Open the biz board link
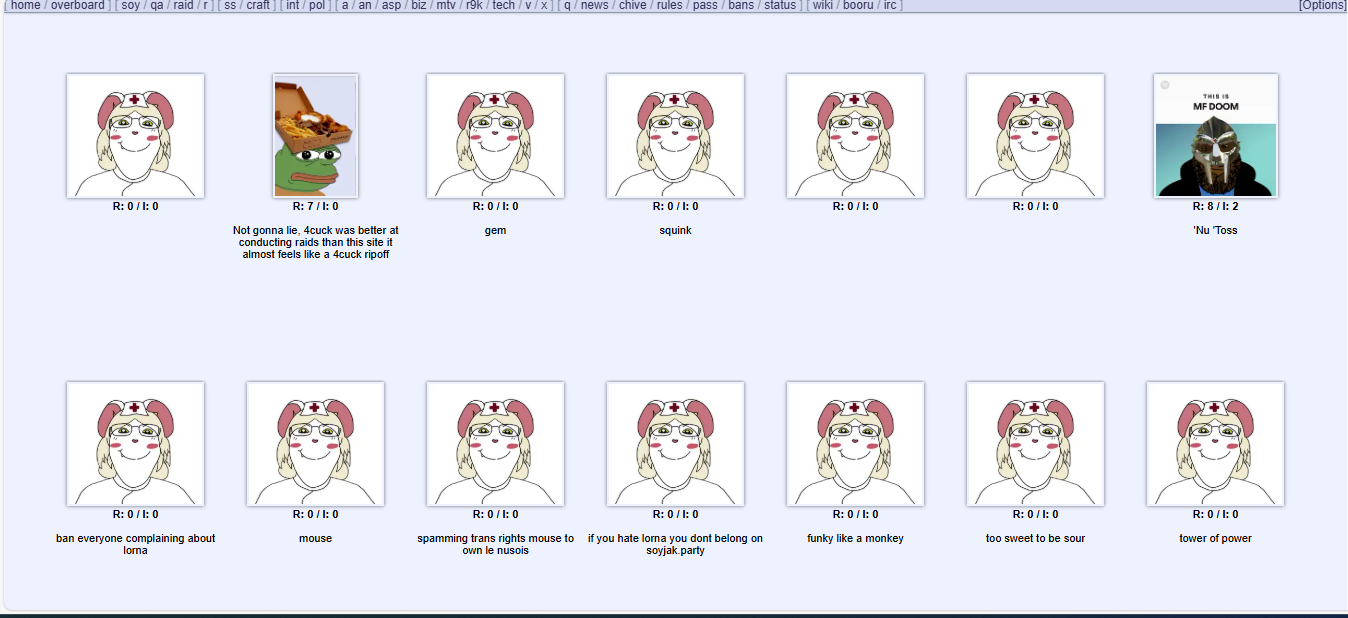The image size is (1348, 618). (419, 5)
